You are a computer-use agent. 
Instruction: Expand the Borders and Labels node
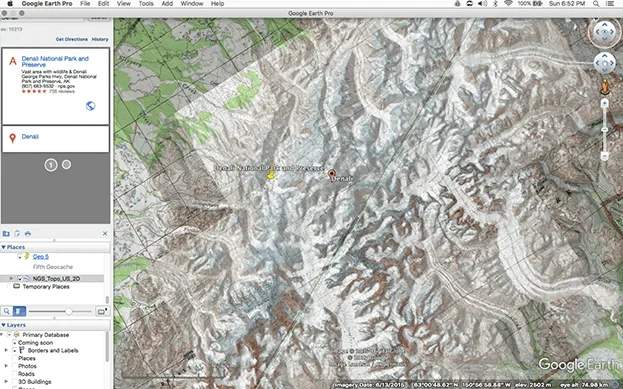click(6, 350)
